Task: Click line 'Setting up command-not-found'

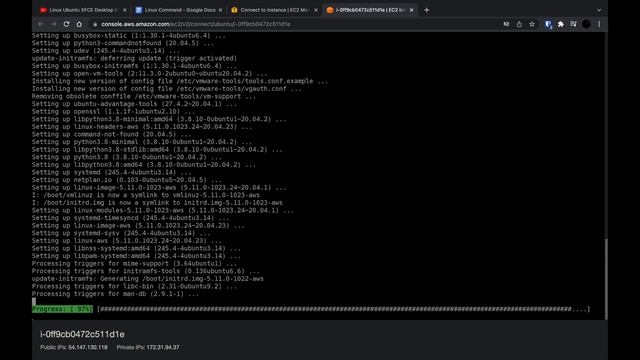Action: coord(111,134)
